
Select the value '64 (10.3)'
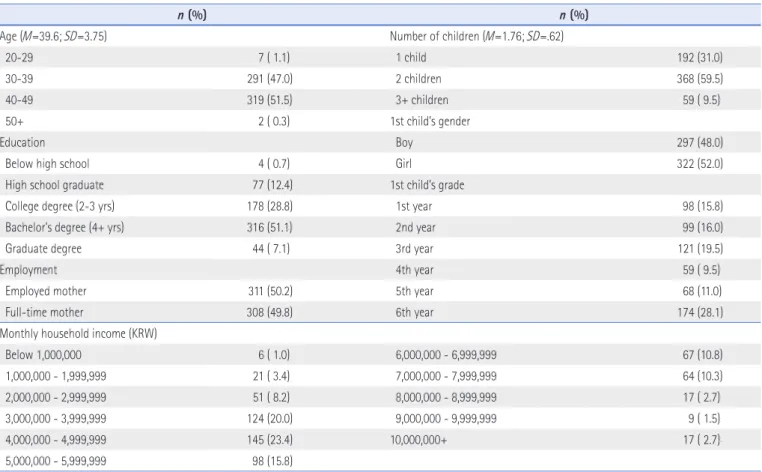(x=703, y=376)
